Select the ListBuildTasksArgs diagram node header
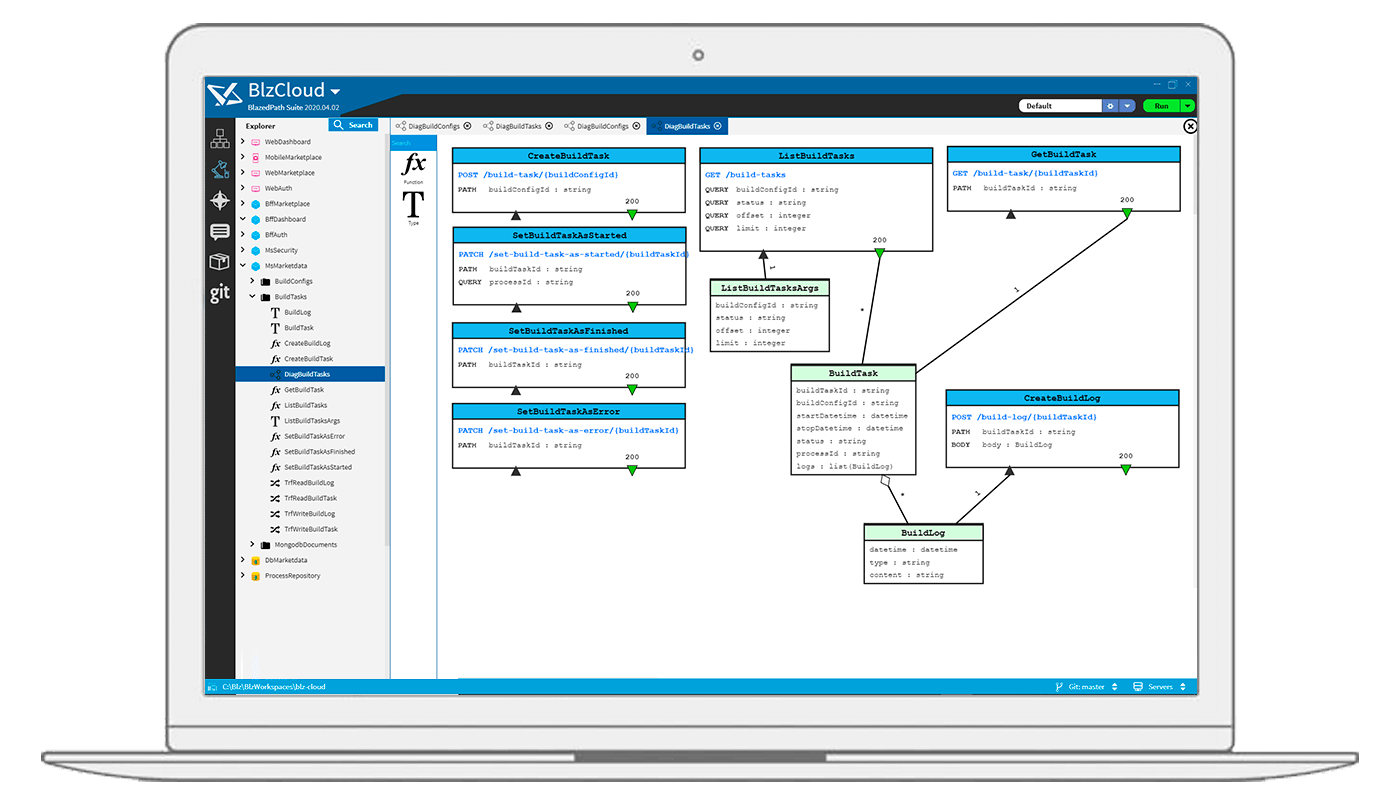1400x806 pixels. coord(769,288)
